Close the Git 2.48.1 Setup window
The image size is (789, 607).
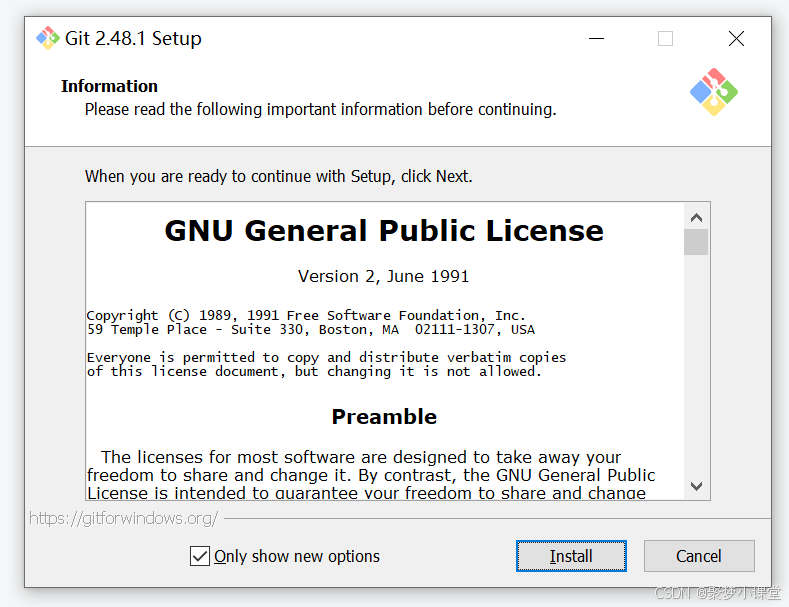(736, 38)
